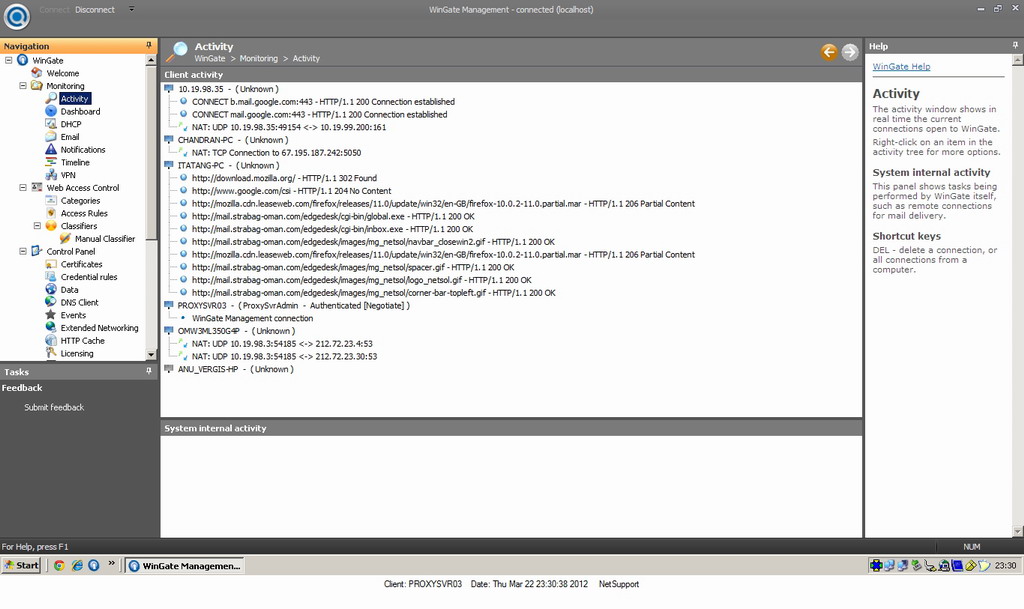Click the orange back arrow button

pos(829,52)
